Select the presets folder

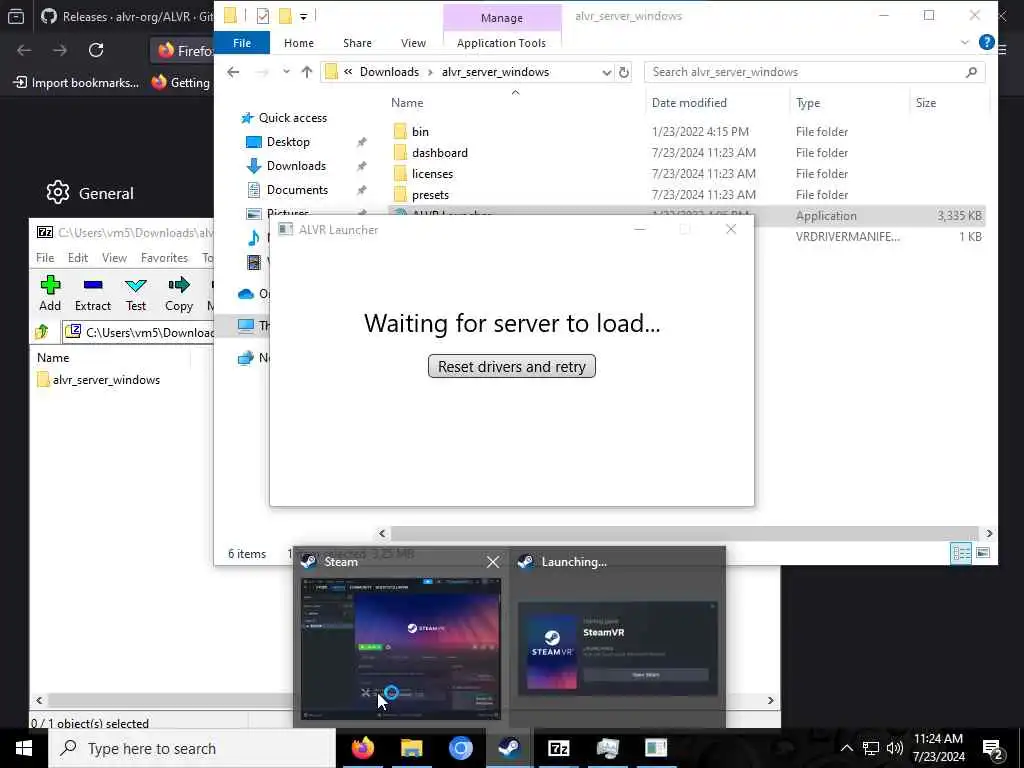pos(430,195)
